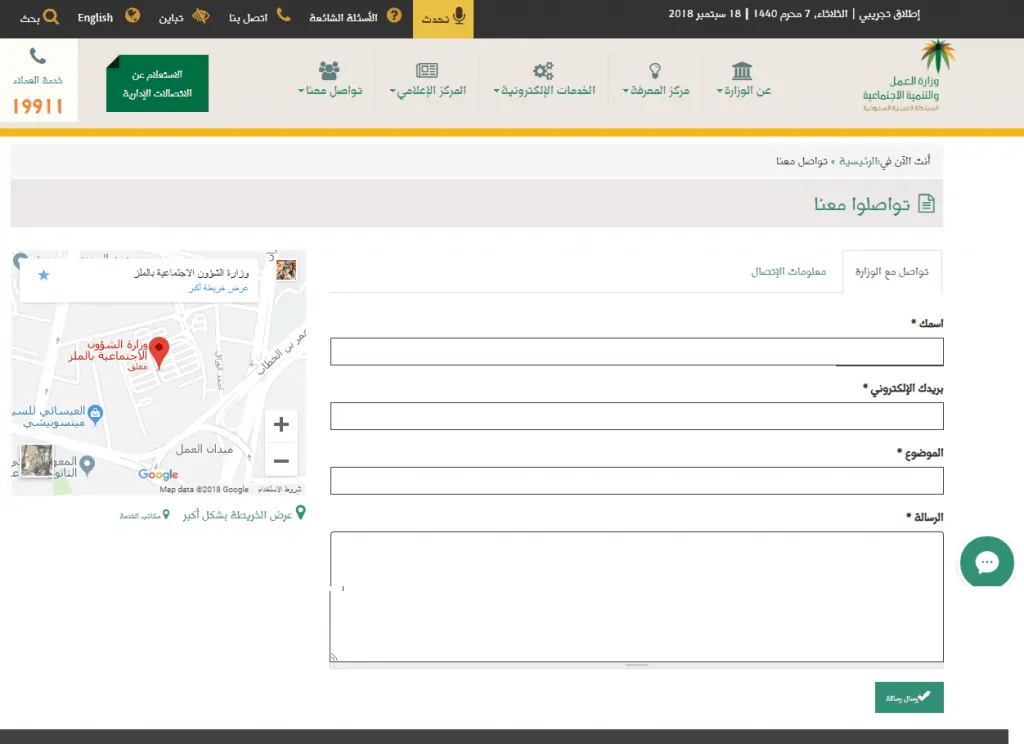The image size is (1024, 744).
Task: Open the green live chat bubble
Action: coord(987,562)
